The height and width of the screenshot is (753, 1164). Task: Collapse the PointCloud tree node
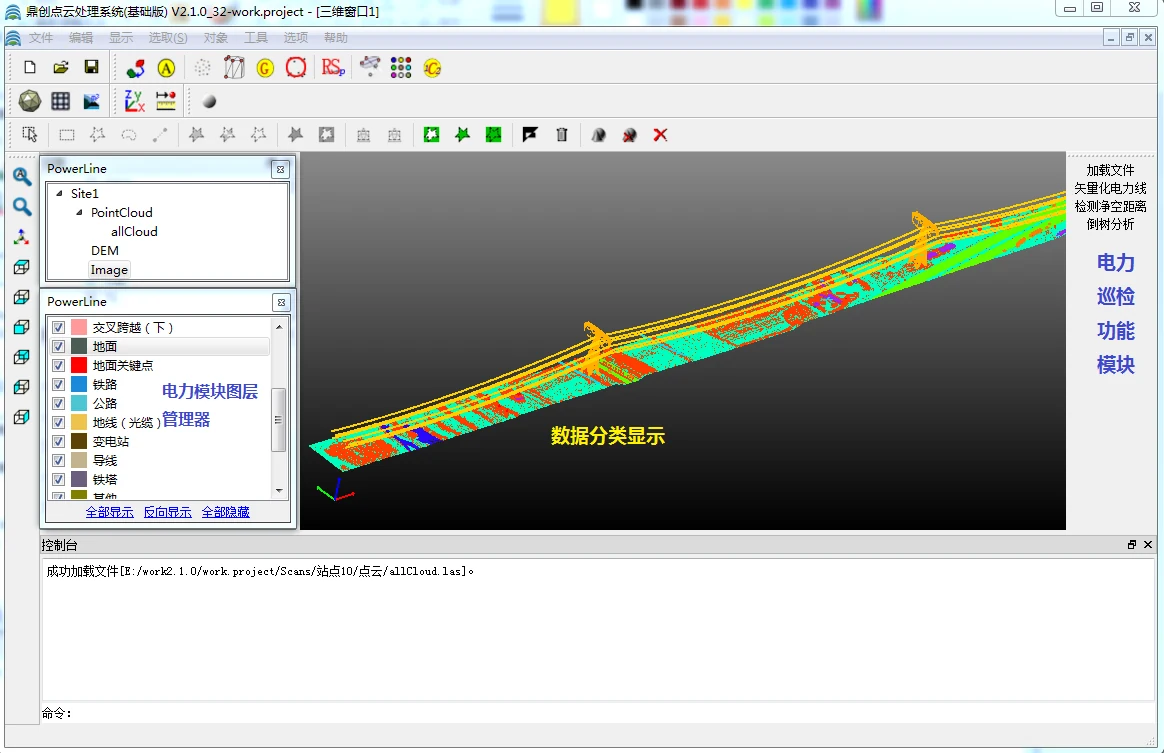(x=79, y=212)
